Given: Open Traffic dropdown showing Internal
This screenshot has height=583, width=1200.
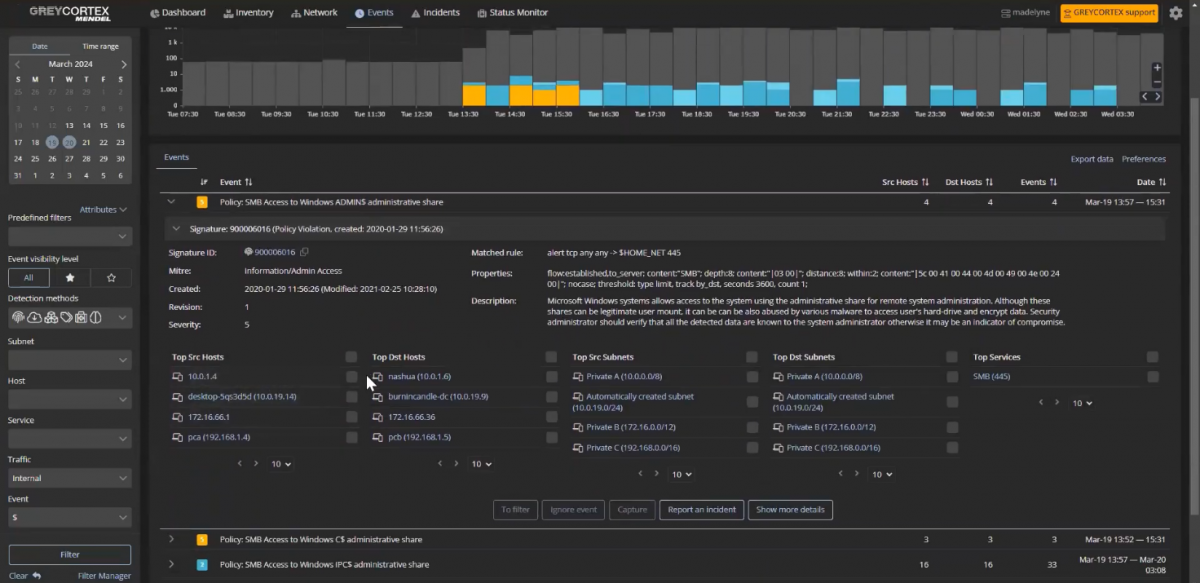Looking at the screenshot, I should tap(70, 478).
